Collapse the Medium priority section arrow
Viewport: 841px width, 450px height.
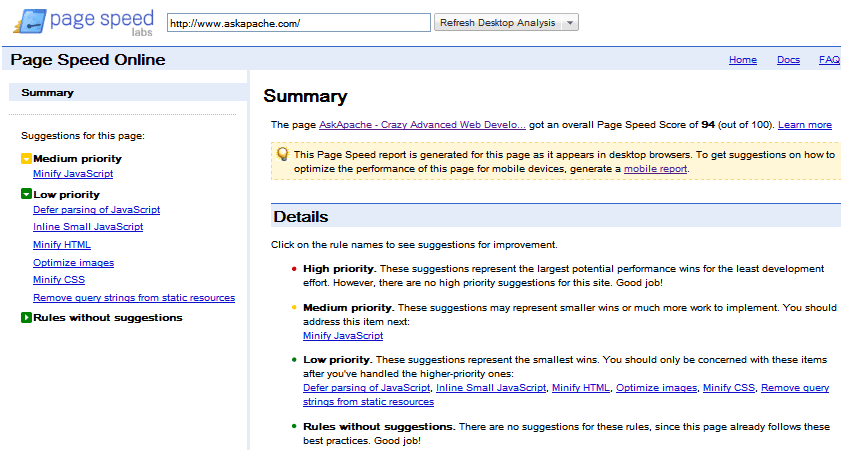(26, 159)
